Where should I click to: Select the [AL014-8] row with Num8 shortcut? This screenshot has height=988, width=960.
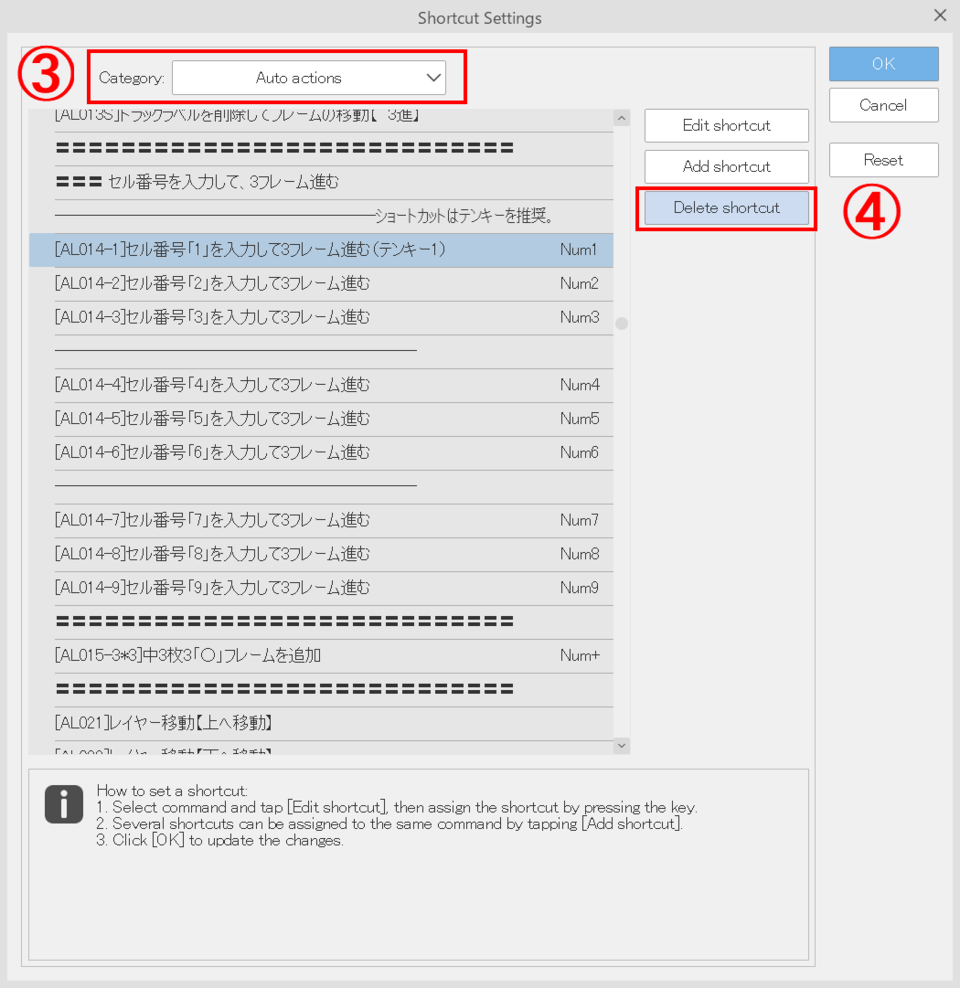tap(321, 554)
